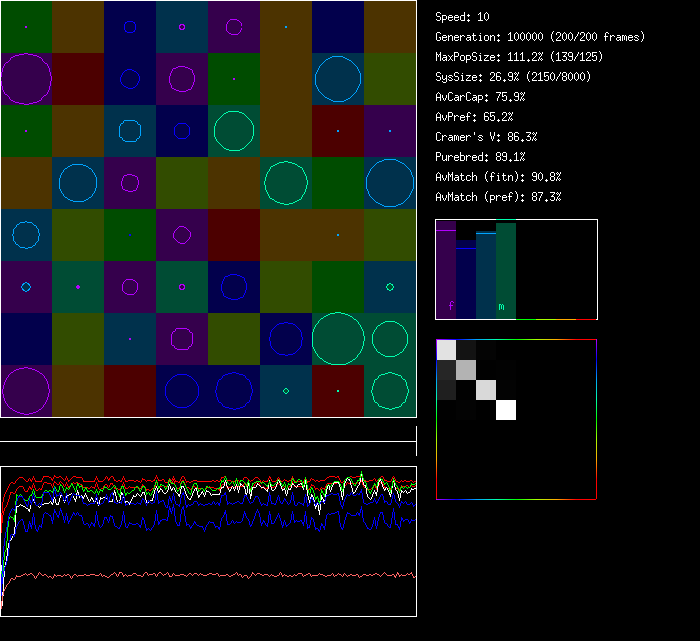The height and width of the screenshot is (641, 700).
Task: Select the AvCarCap percentage value
Action: click(511, 97)
